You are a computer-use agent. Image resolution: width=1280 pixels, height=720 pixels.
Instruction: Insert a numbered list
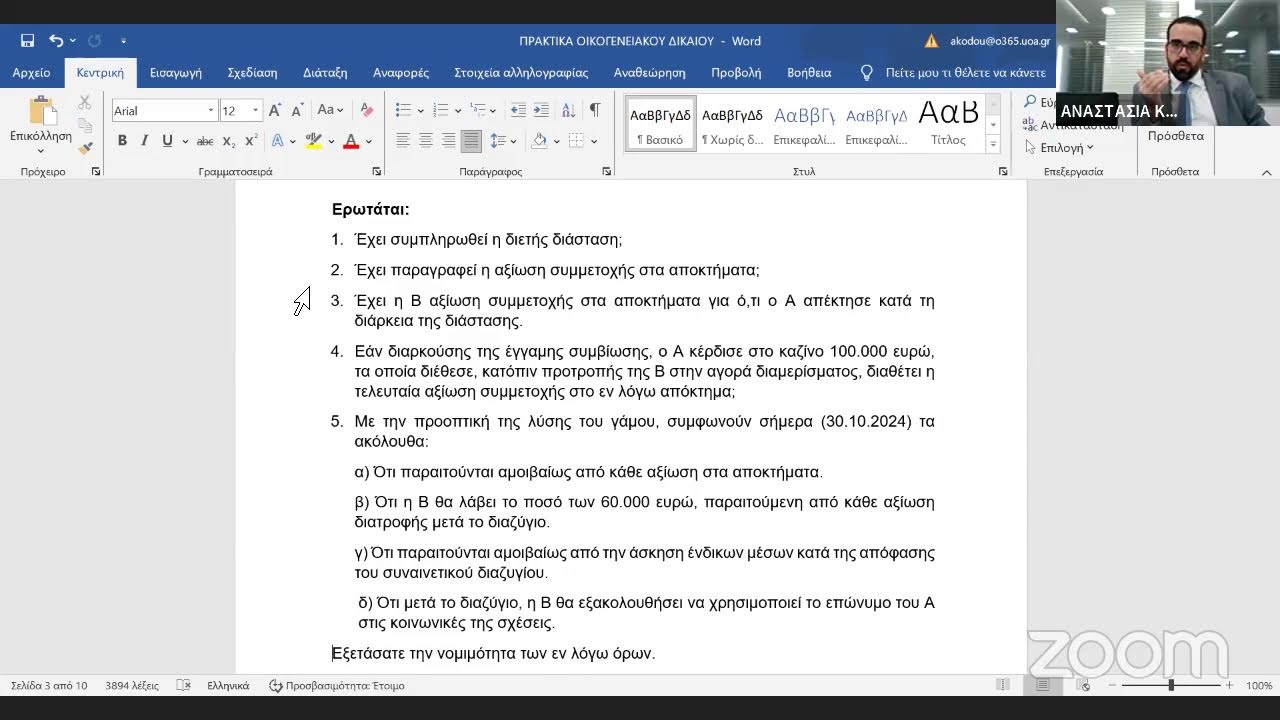point(441,110)
